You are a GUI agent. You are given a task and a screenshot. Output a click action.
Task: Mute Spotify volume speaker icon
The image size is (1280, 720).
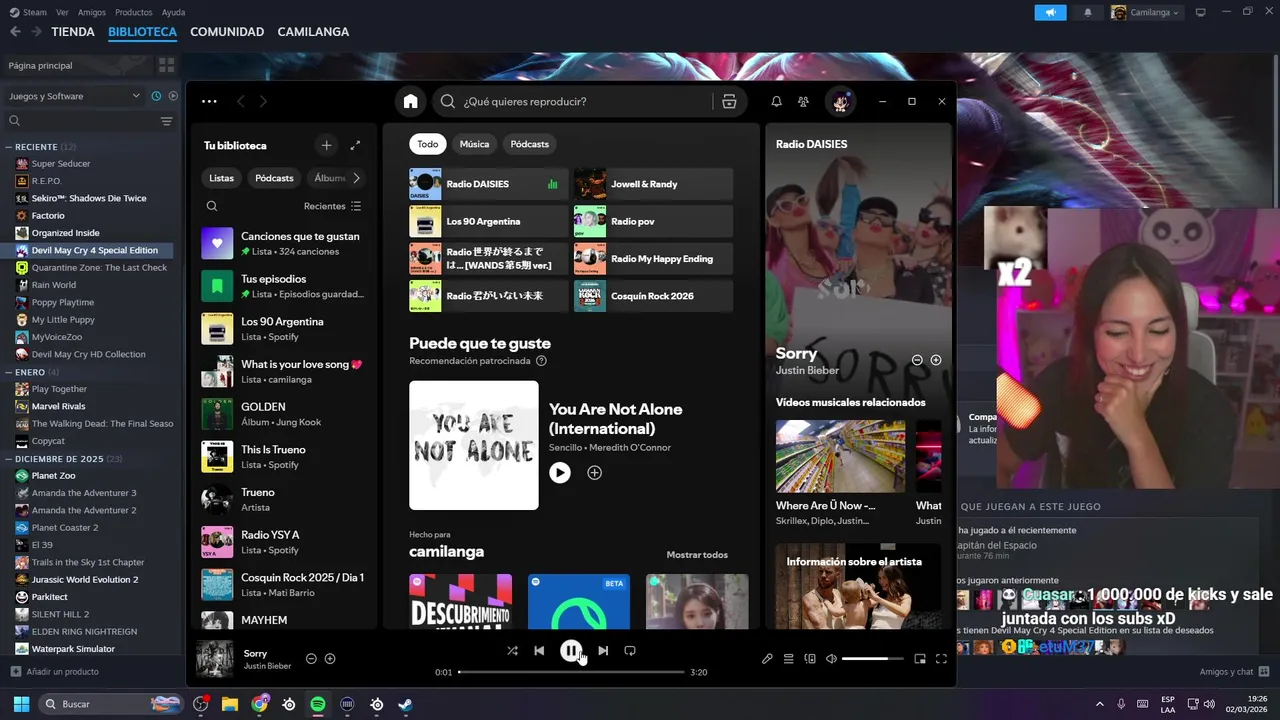tap(831, 659)
